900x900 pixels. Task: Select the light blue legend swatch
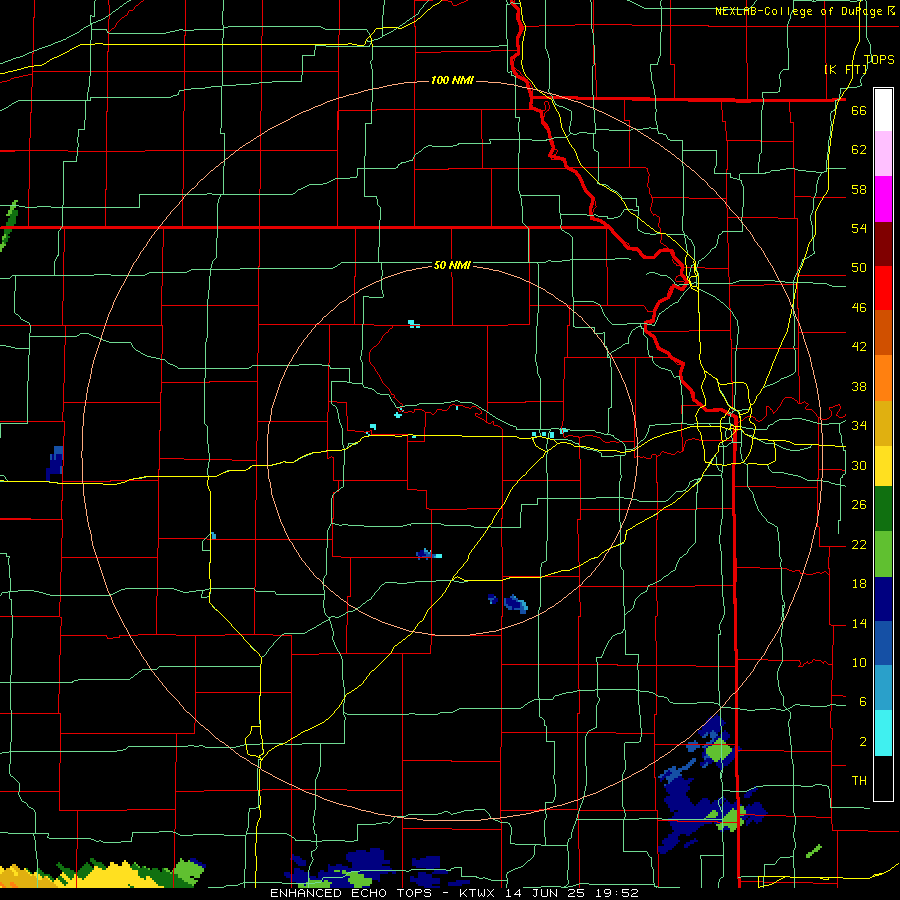click(883, 688)
